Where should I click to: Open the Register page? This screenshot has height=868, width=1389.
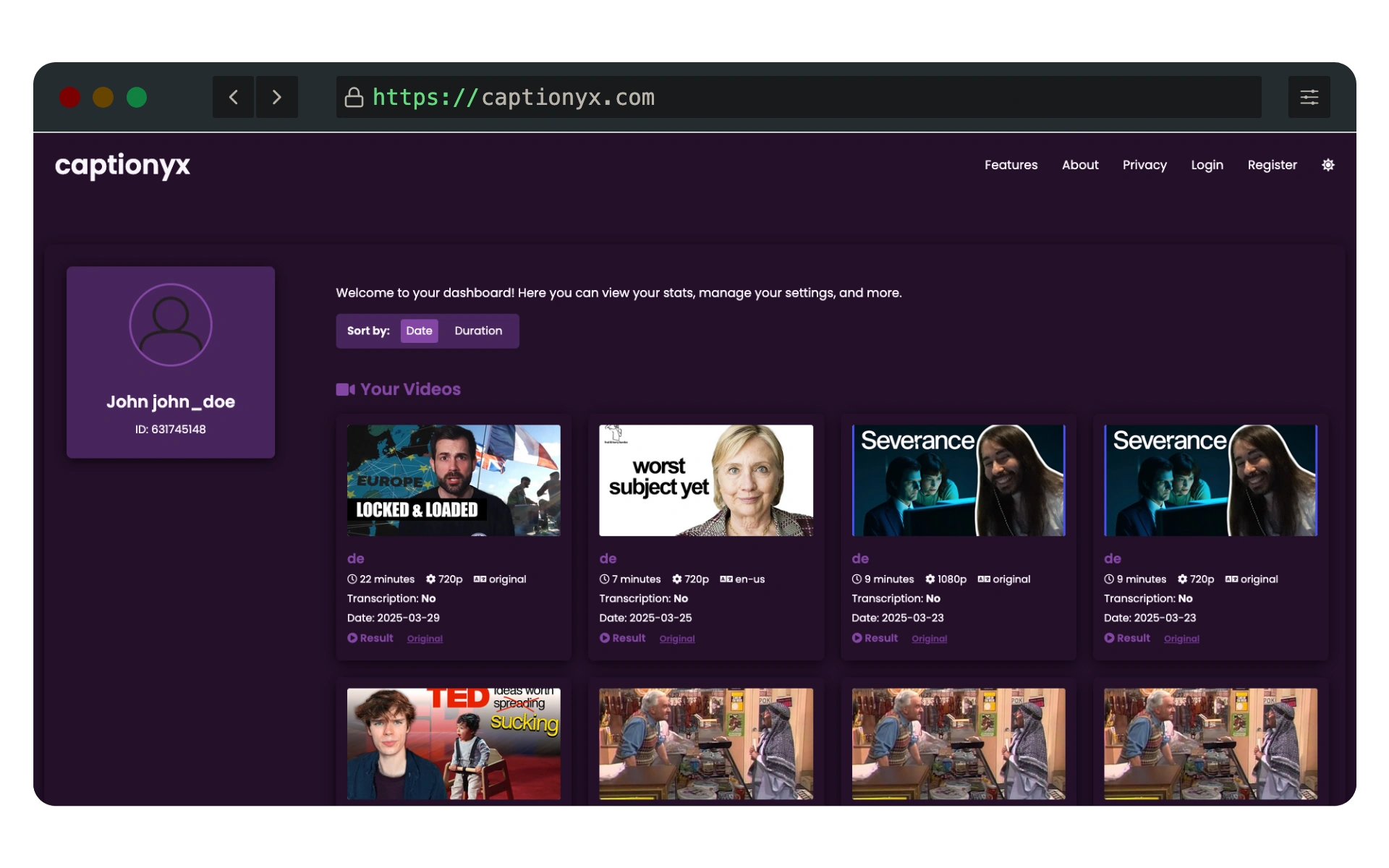tap(1272, 165)
